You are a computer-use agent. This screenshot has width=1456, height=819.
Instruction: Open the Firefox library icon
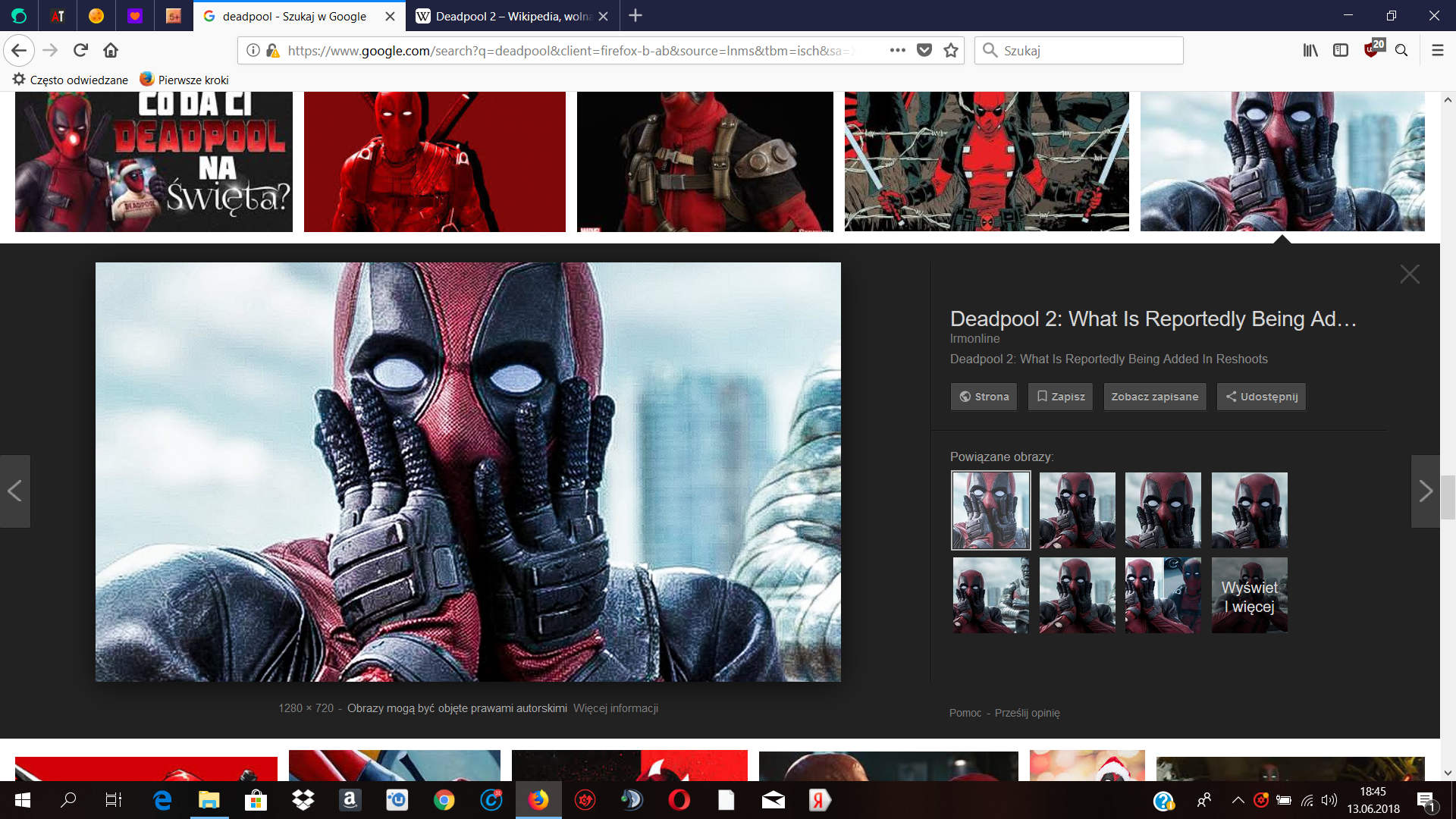[x=1310, y=50]
